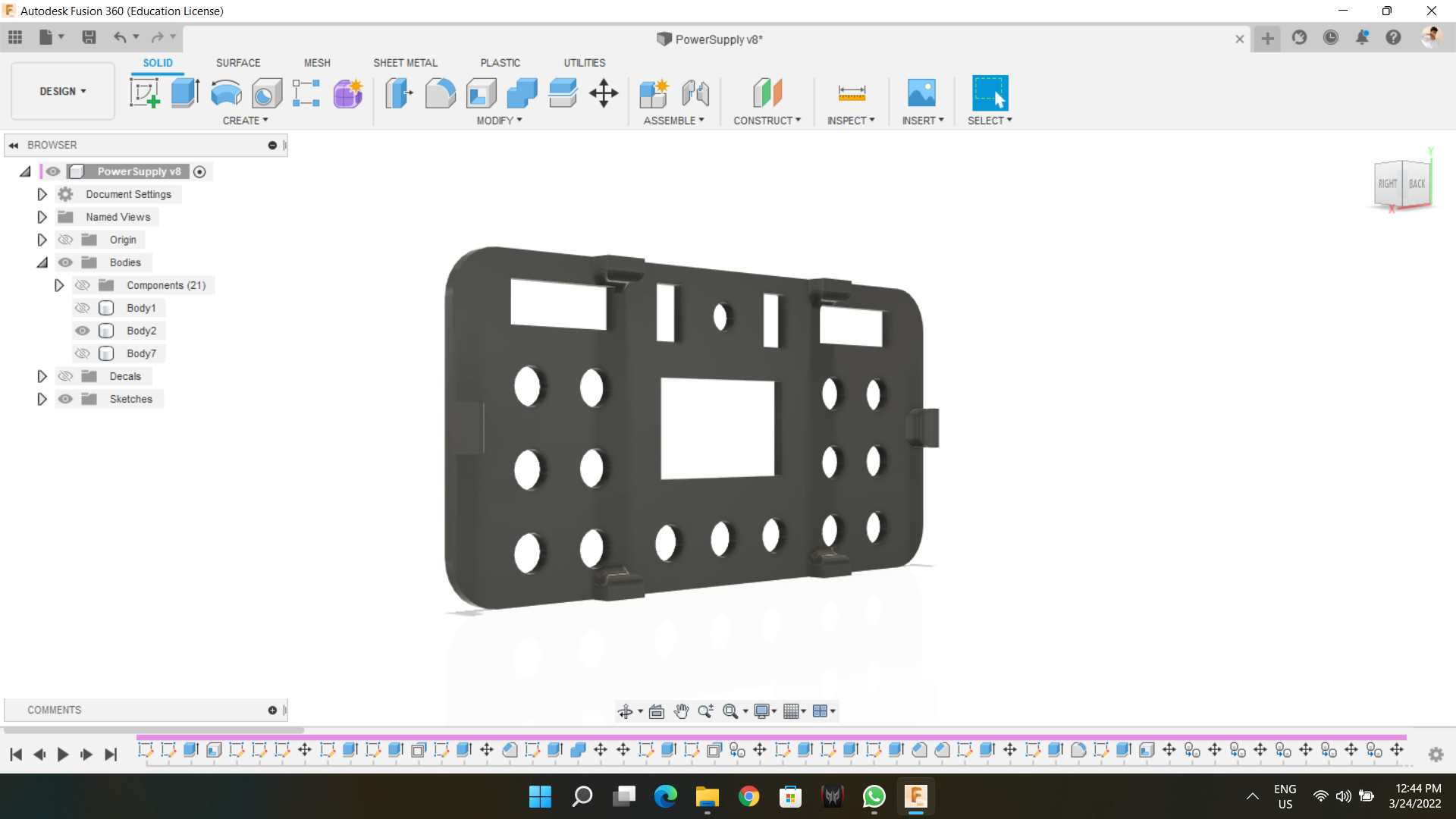Expand the Components (21) folder
1456x819 pixels.
[x=59, y=285]
